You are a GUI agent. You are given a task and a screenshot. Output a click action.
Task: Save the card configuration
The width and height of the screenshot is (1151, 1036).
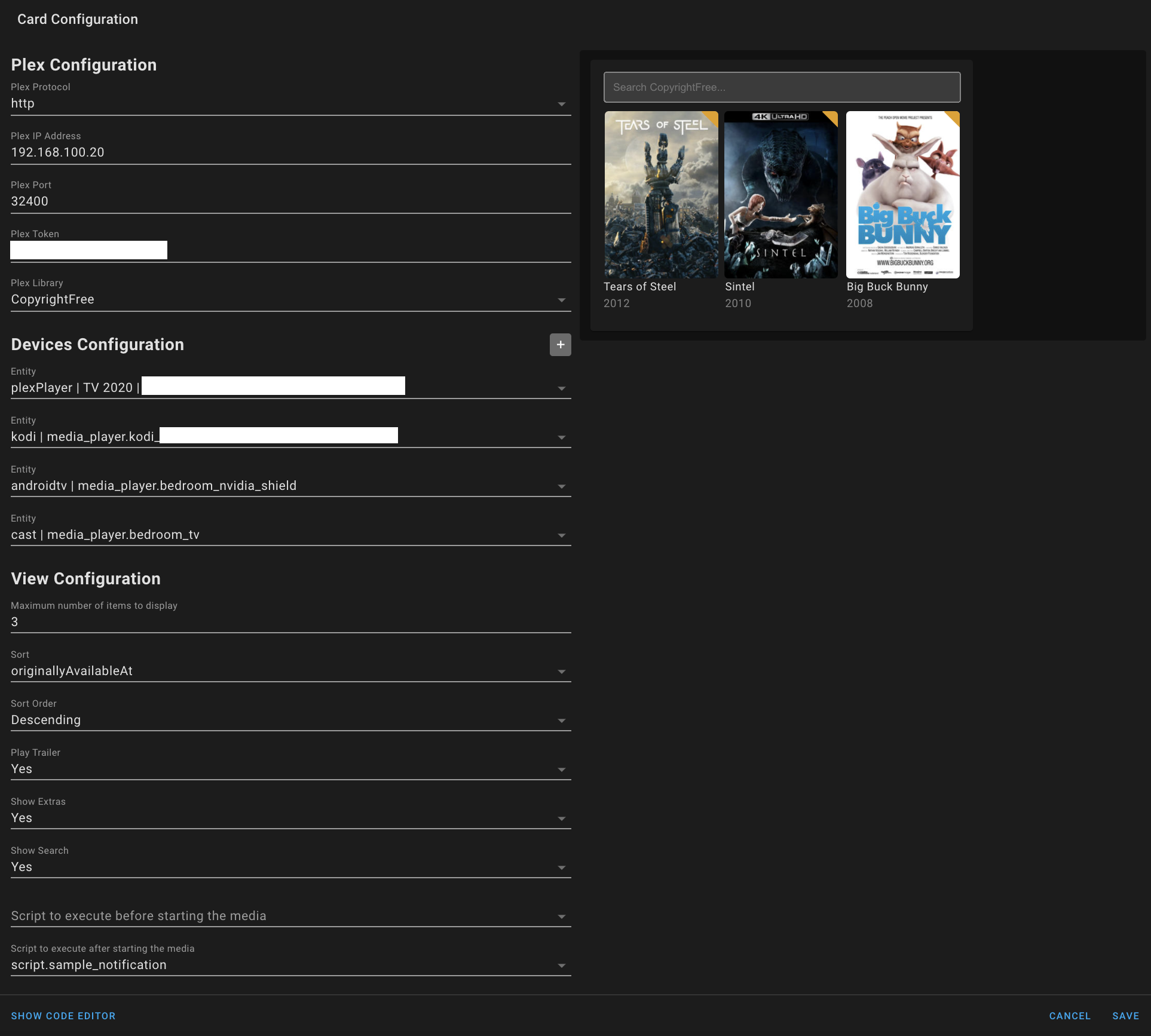pyautogui.click(x=1125, y=1016)
